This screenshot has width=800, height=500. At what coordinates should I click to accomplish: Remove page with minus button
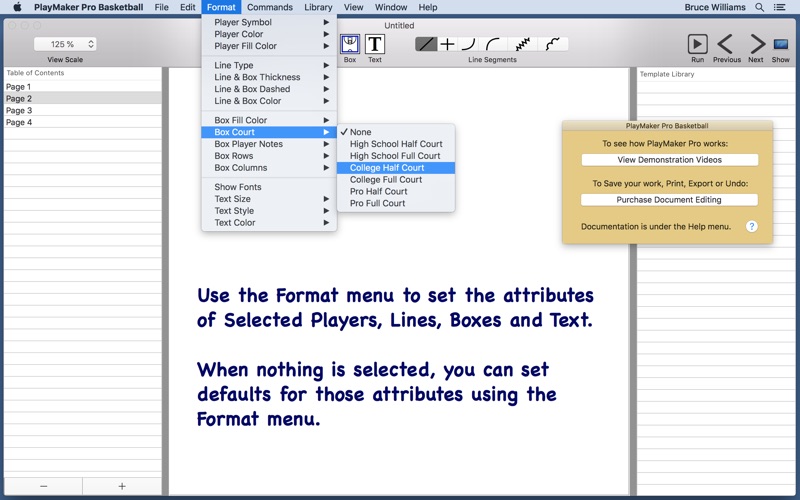pyautogui.click(x=43, y=486)
